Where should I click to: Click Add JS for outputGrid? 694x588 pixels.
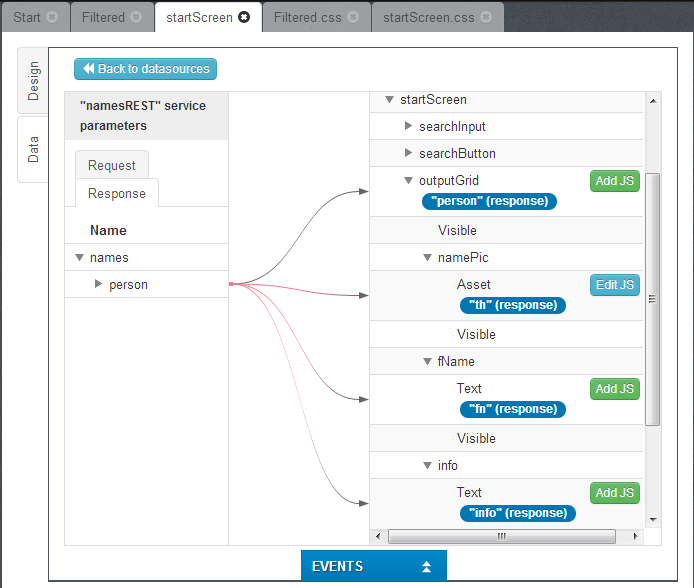pos(614,181)
